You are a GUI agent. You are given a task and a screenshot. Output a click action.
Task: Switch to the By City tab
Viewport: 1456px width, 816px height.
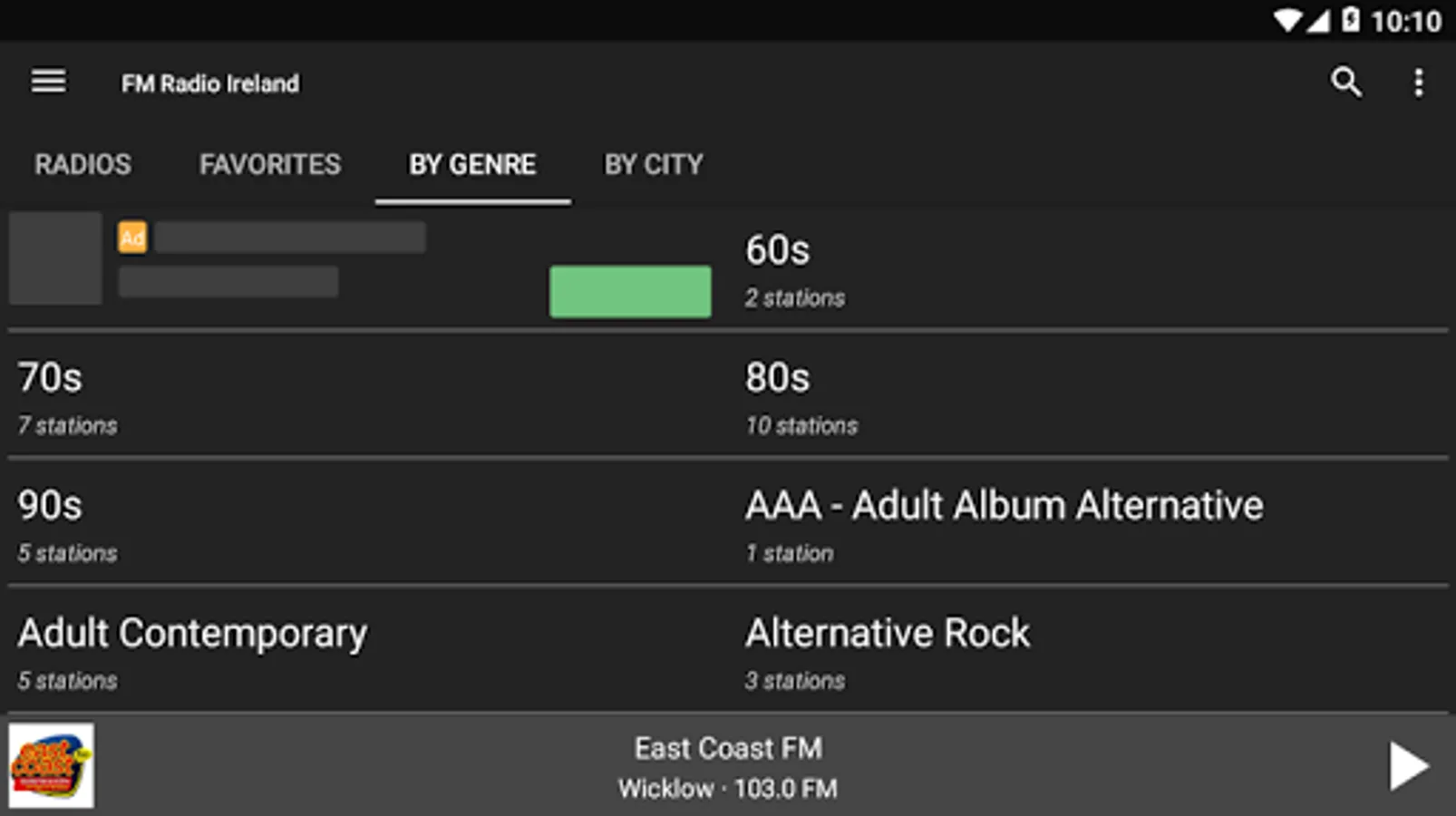click(654, 164)
